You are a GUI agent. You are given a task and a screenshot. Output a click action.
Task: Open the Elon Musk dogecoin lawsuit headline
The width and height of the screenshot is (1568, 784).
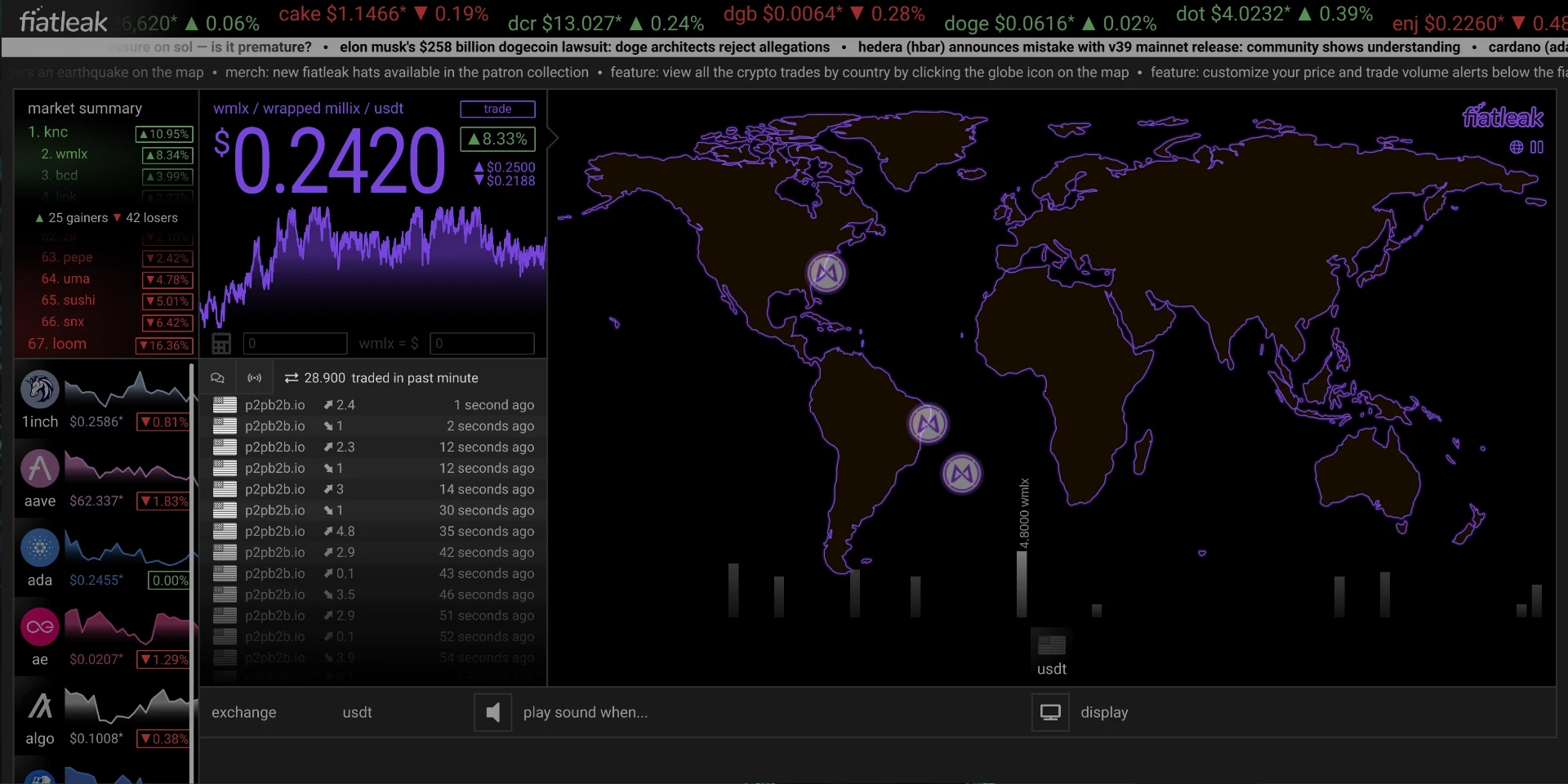tap(585, 47)
